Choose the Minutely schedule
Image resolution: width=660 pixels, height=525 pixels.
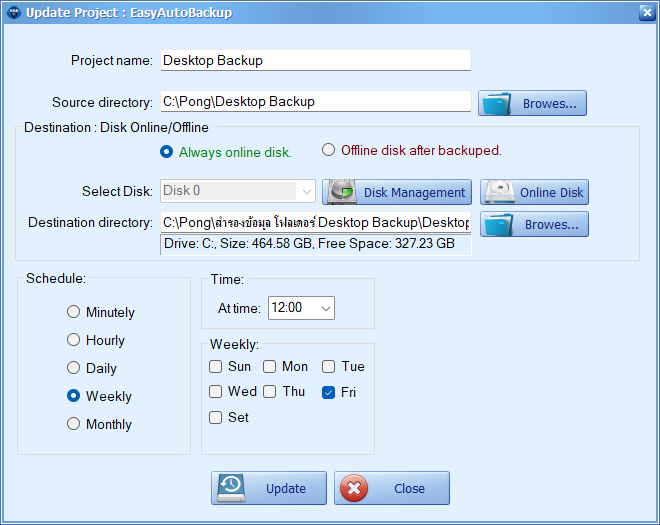(73, 312)
